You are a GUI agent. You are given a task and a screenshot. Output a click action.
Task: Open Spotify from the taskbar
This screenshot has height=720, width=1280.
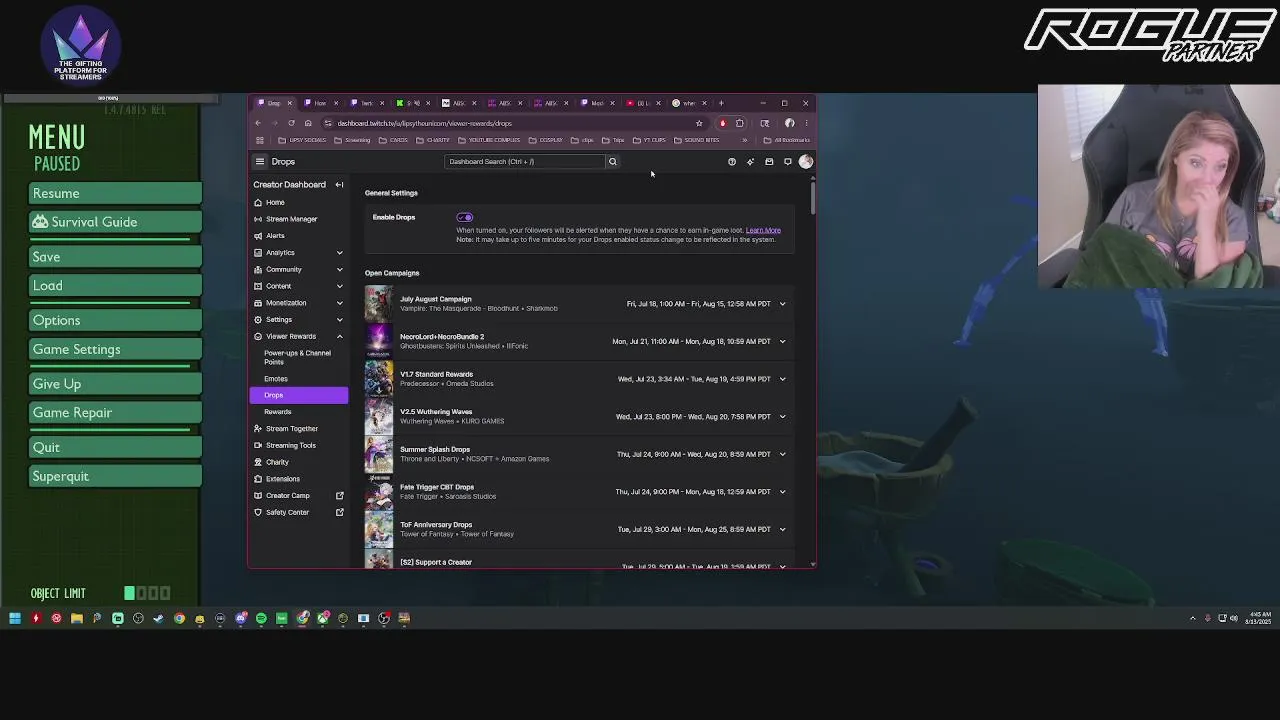tap(261, 619)
